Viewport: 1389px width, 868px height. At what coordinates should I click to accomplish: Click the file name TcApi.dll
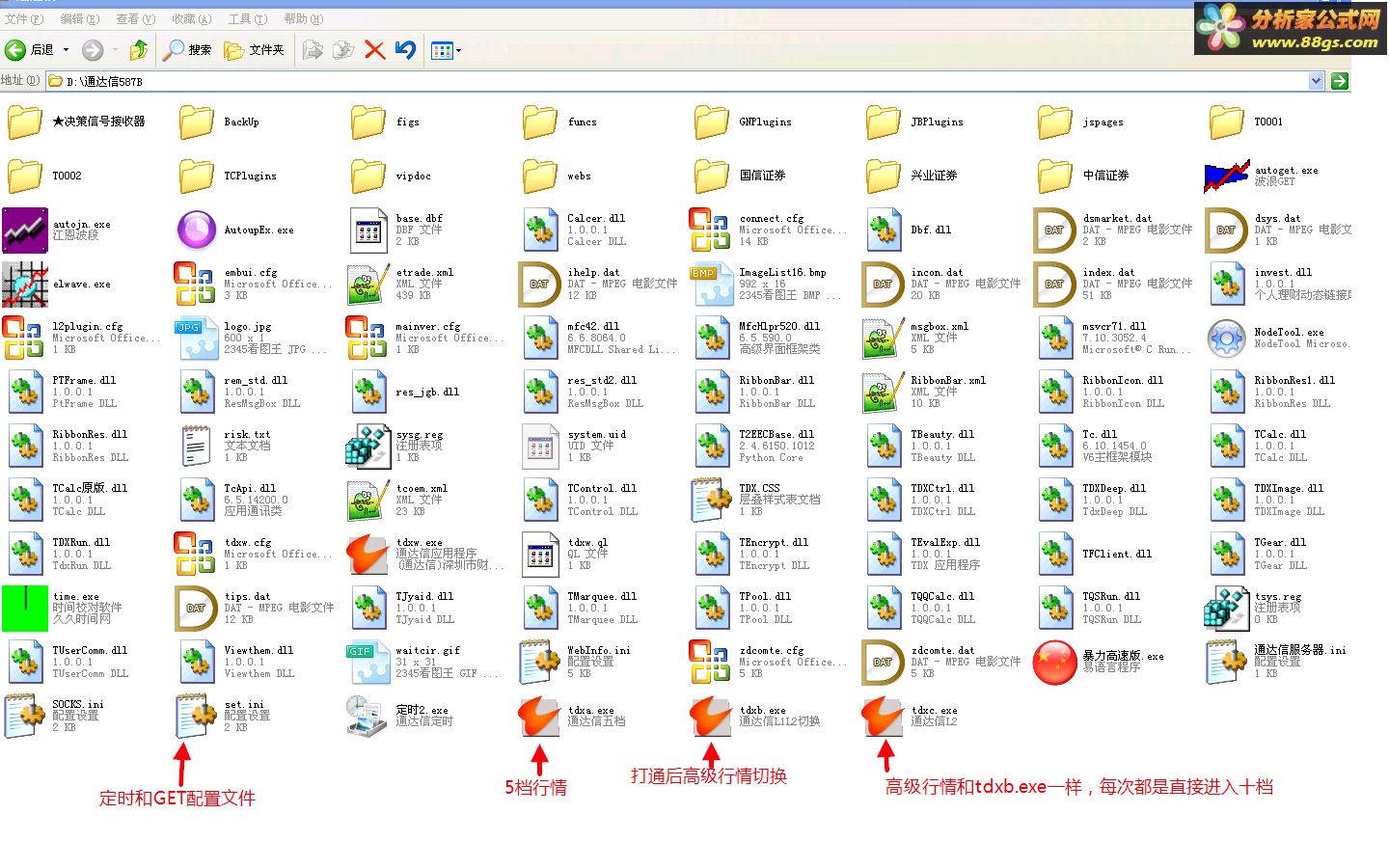(250, 488)
